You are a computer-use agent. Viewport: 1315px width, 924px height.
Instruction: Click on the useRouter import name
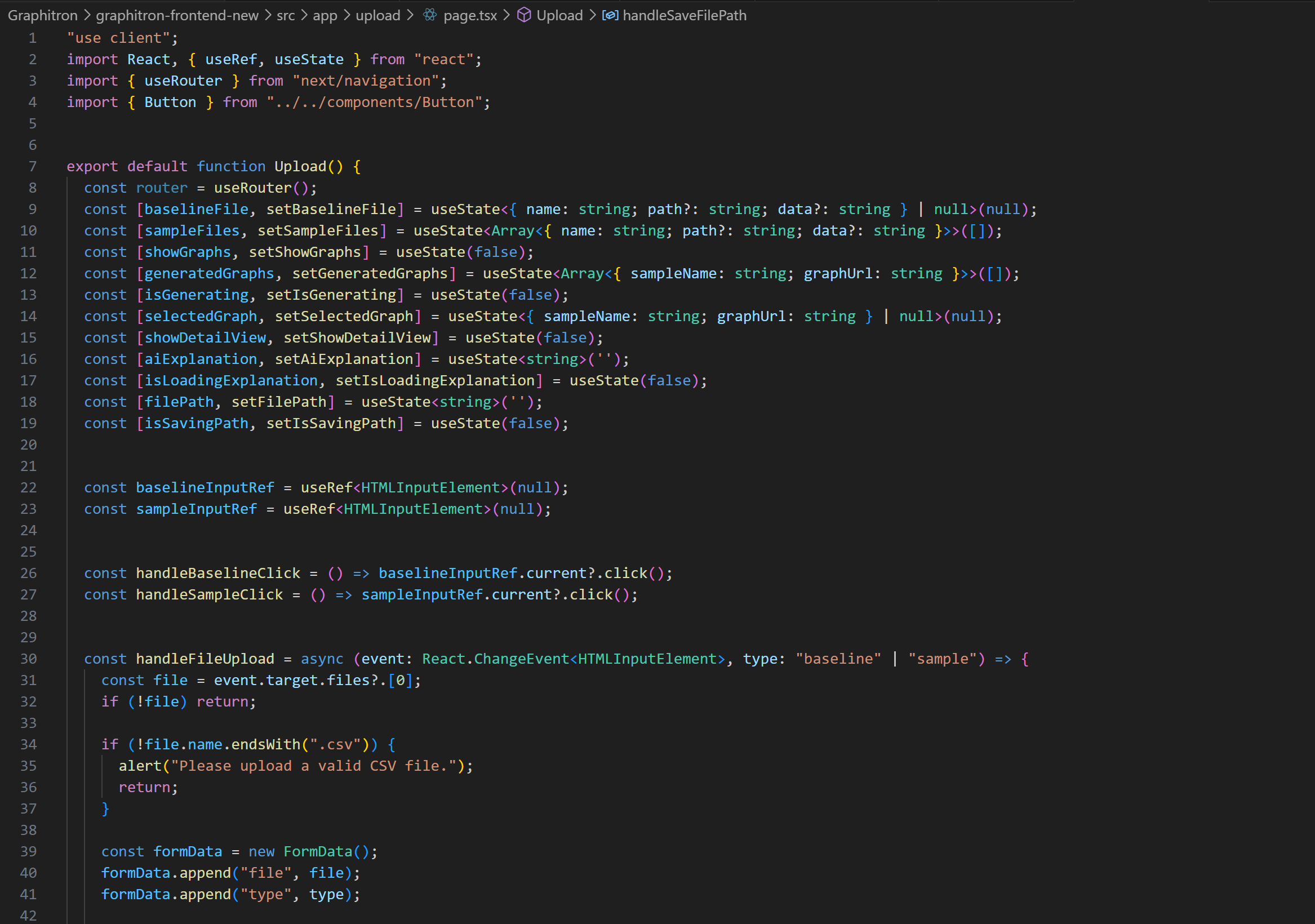click(x=183, y=81)
